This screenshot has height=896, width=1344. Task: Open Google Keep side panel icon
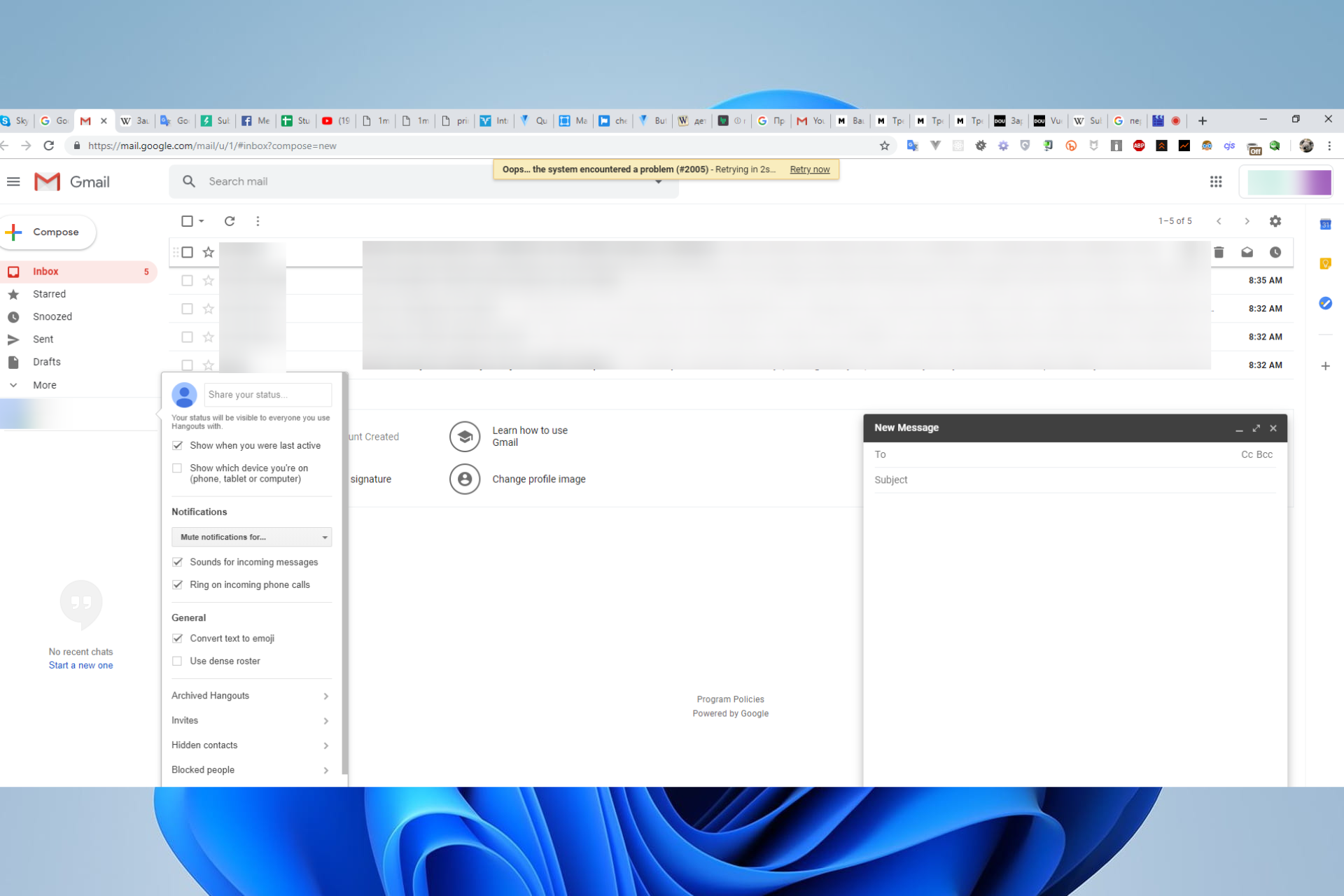pyautogui.click(x=1325, y=264)
